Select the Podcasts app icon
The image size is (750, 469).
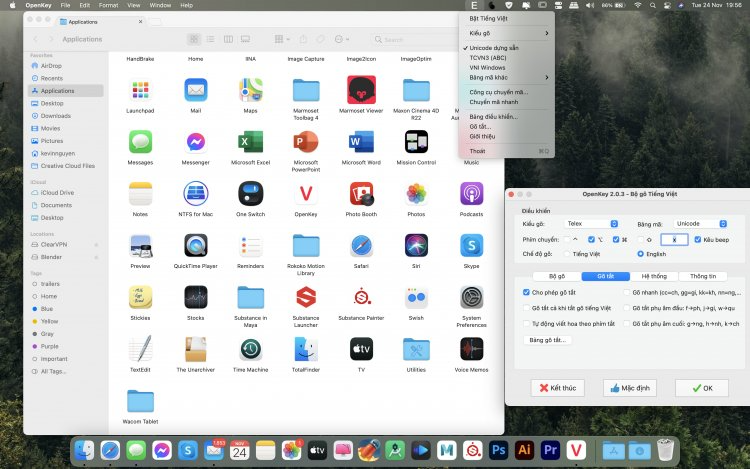(471, 194)
